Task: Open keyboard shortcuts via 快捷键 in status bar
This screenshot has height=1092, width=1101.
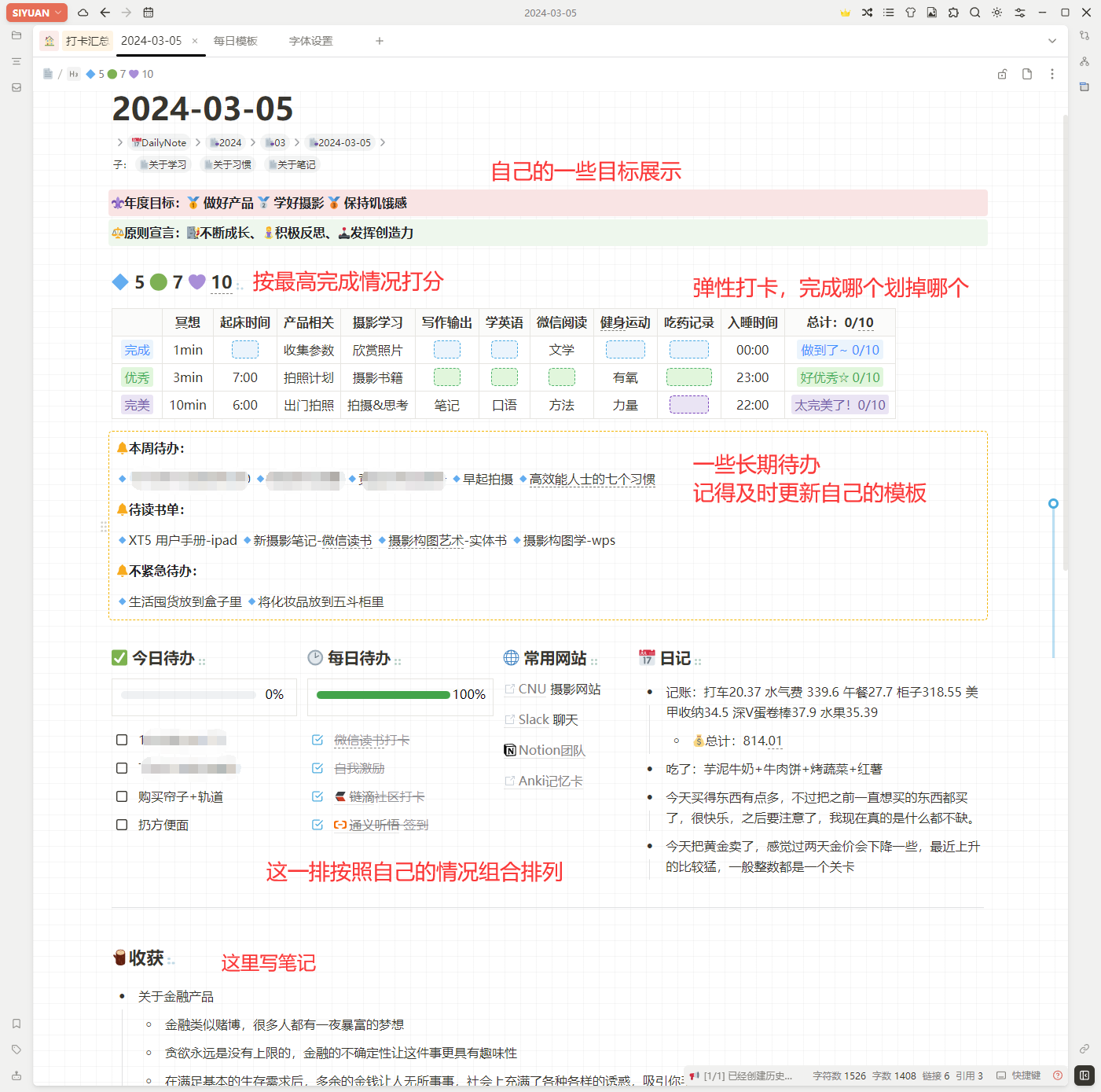Action: pyautogui.click(x=1018, y=1075)
